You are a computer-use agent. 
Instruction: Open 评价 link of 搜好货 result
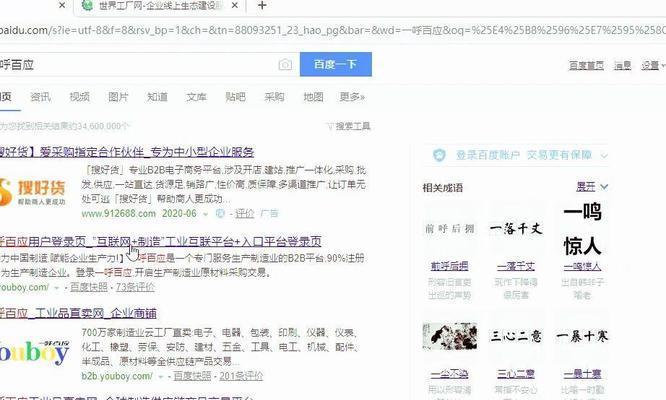point(245,214)
